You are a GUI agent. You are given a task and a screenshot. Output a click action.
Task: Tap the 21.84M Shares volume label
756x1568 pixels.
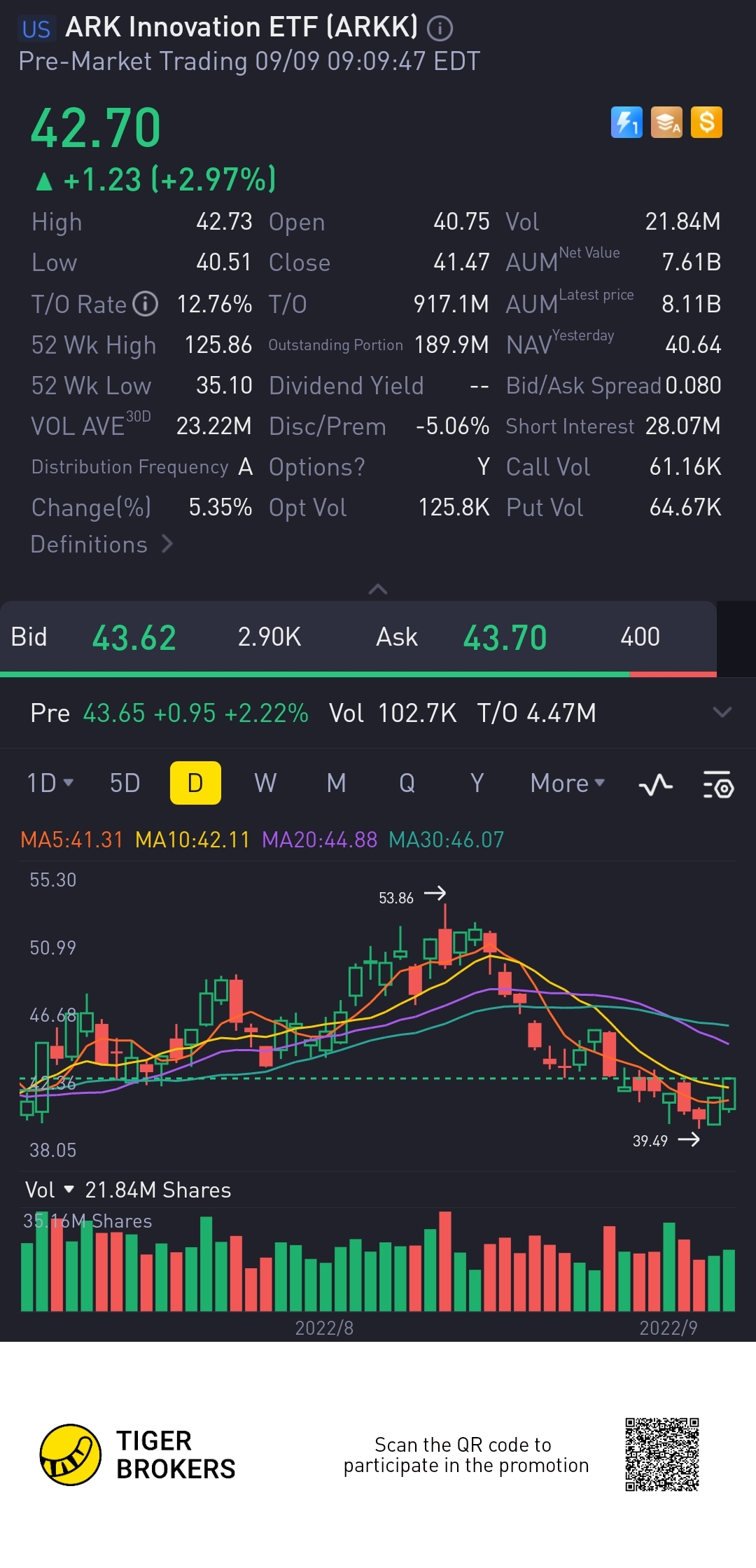tap(158, 1190)
